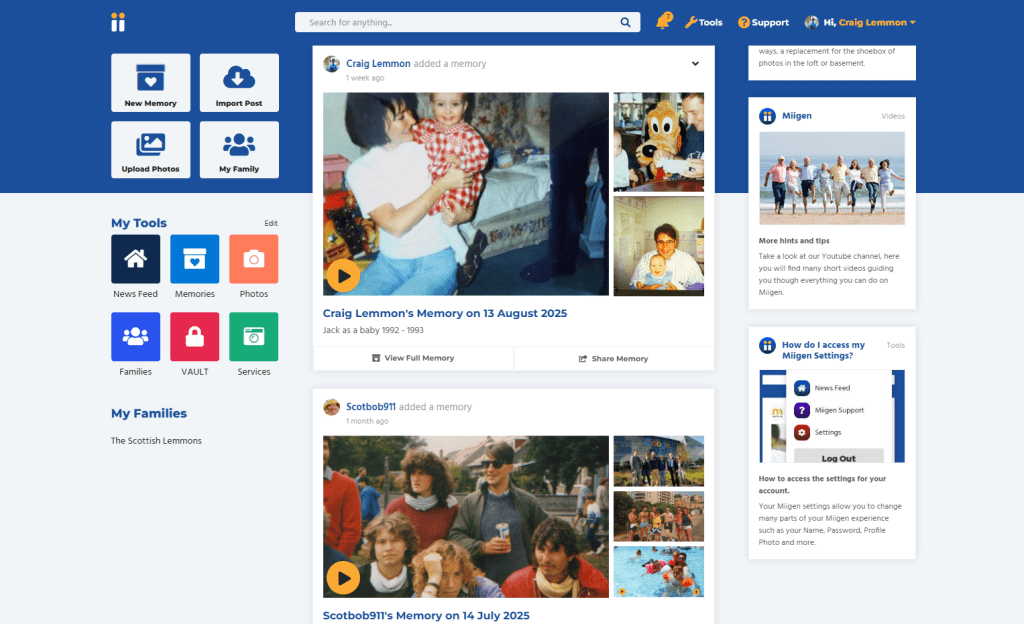Open the My Family tile
This screenshot has height=624, width=1024.
(x=239, y=149)
